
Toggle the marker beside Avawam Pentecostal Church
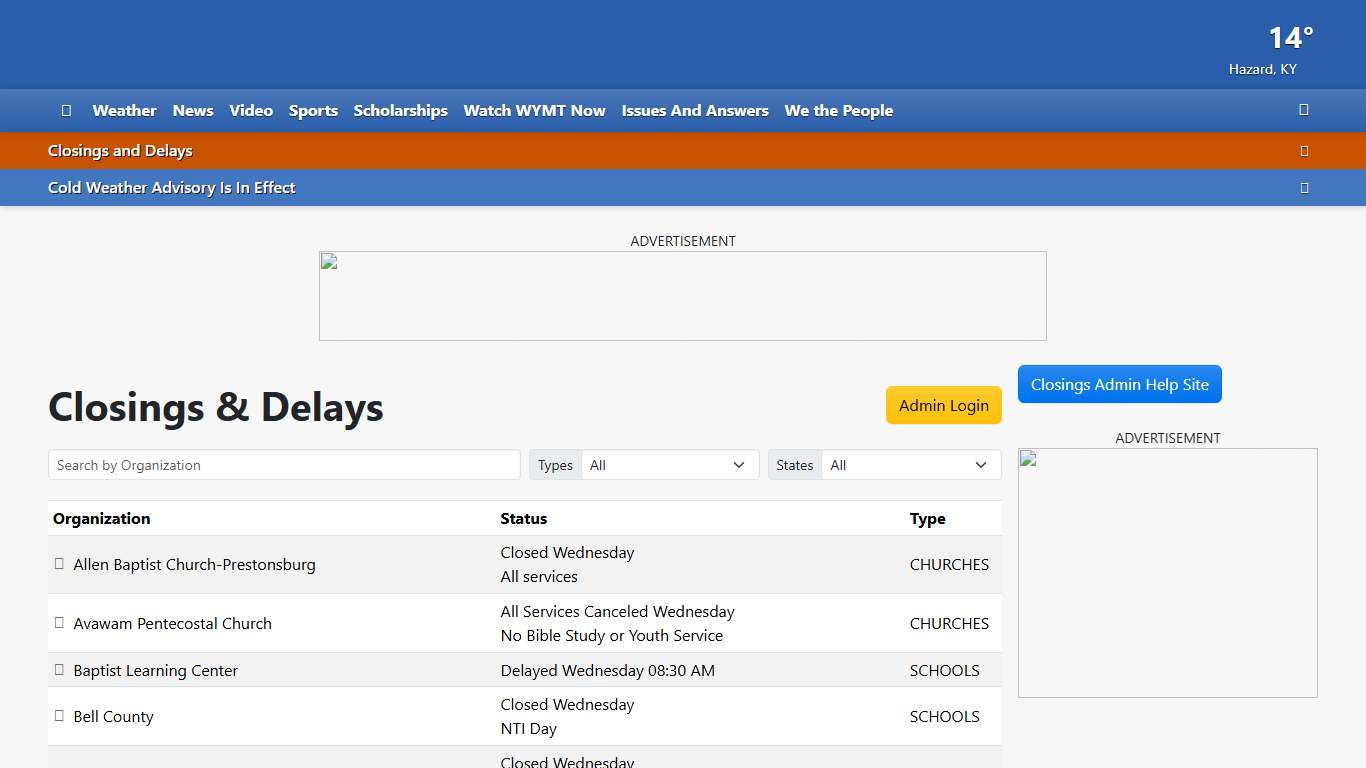click(59, 623)
